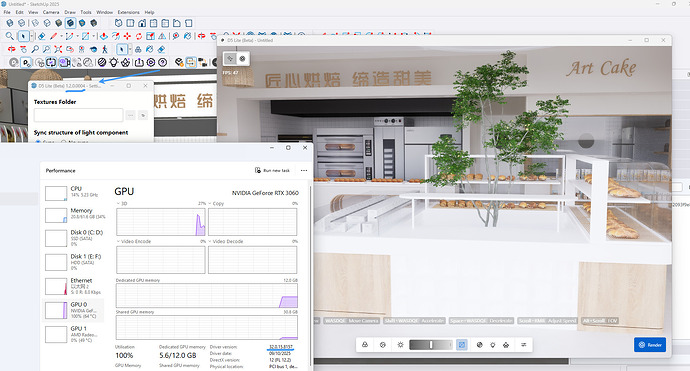Toggle X-Ray face style in SketchUp

(x=10, y=23)
